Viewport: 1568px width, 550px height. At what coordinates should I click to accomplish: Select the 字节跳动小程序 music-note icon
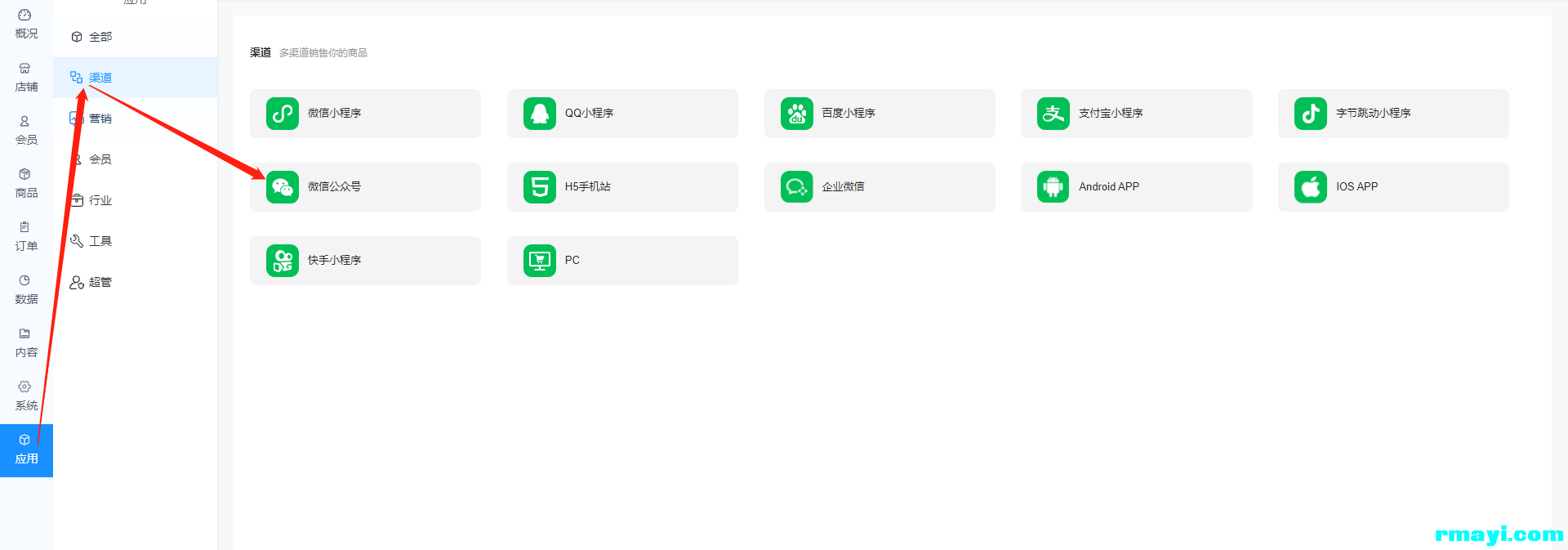click(1311, 114)
